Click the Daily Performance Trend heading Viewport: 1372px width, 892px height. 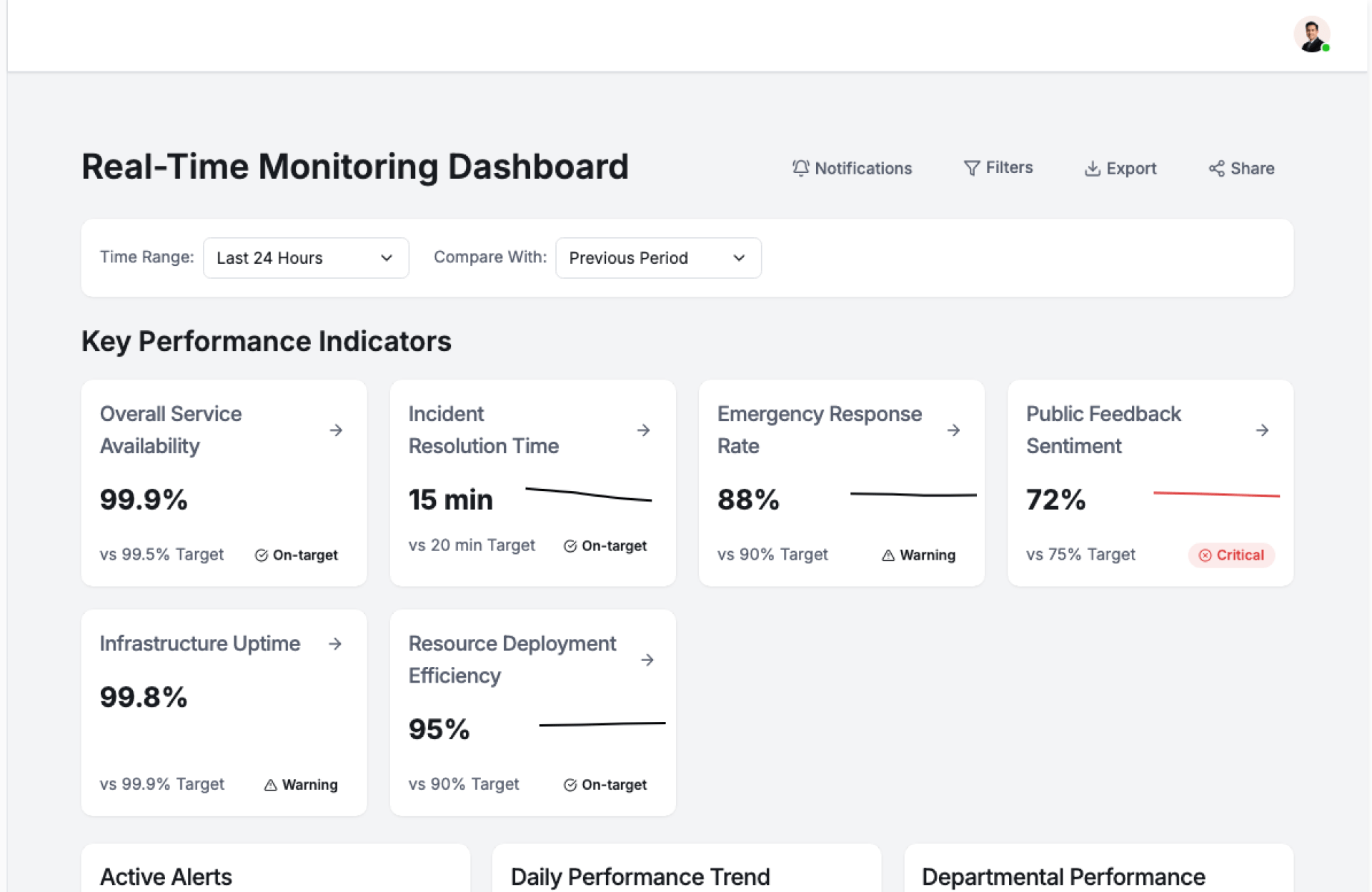pos(640,876)
